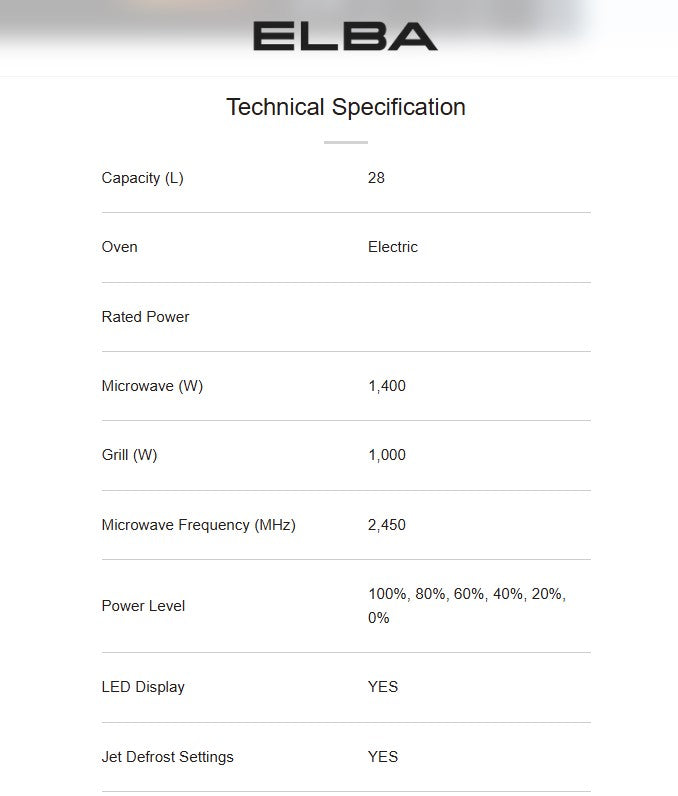Click the Power Level label
Screen dimensions: 678x796
tap(143, 606)
